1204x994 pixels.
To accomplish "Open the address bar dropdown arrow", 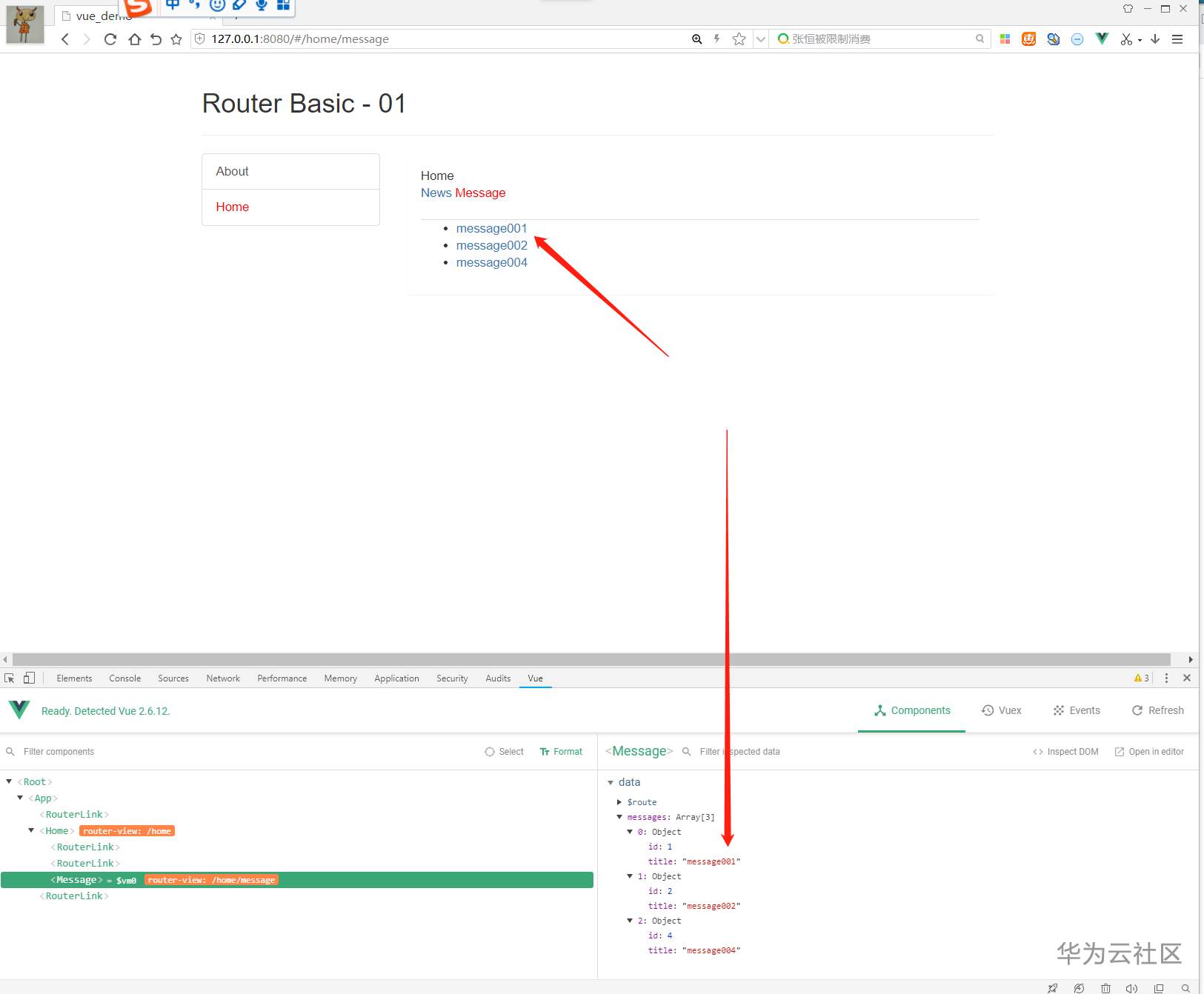I will click(761, 39).
